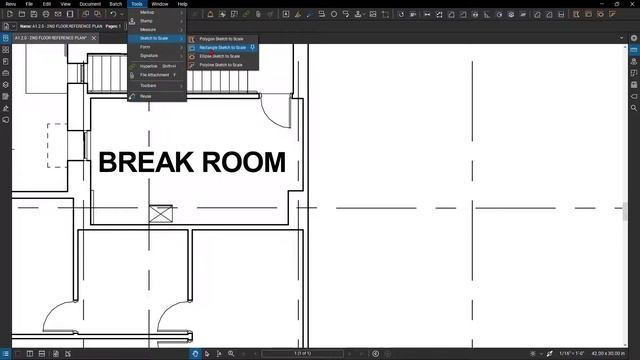Select the Text select tool in bottom bar
The width and height of the screenshot is (640, 360).
[x=219, y=354]
